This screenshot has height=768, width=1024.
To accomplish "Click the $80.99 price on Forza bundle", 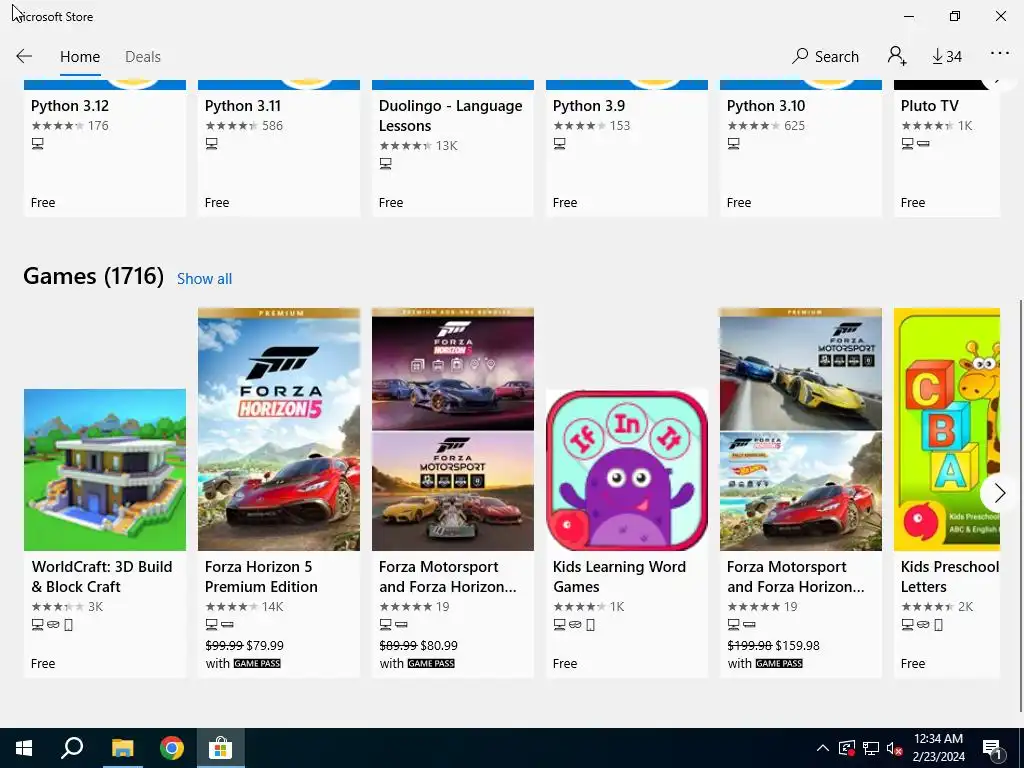I will 439,645.
